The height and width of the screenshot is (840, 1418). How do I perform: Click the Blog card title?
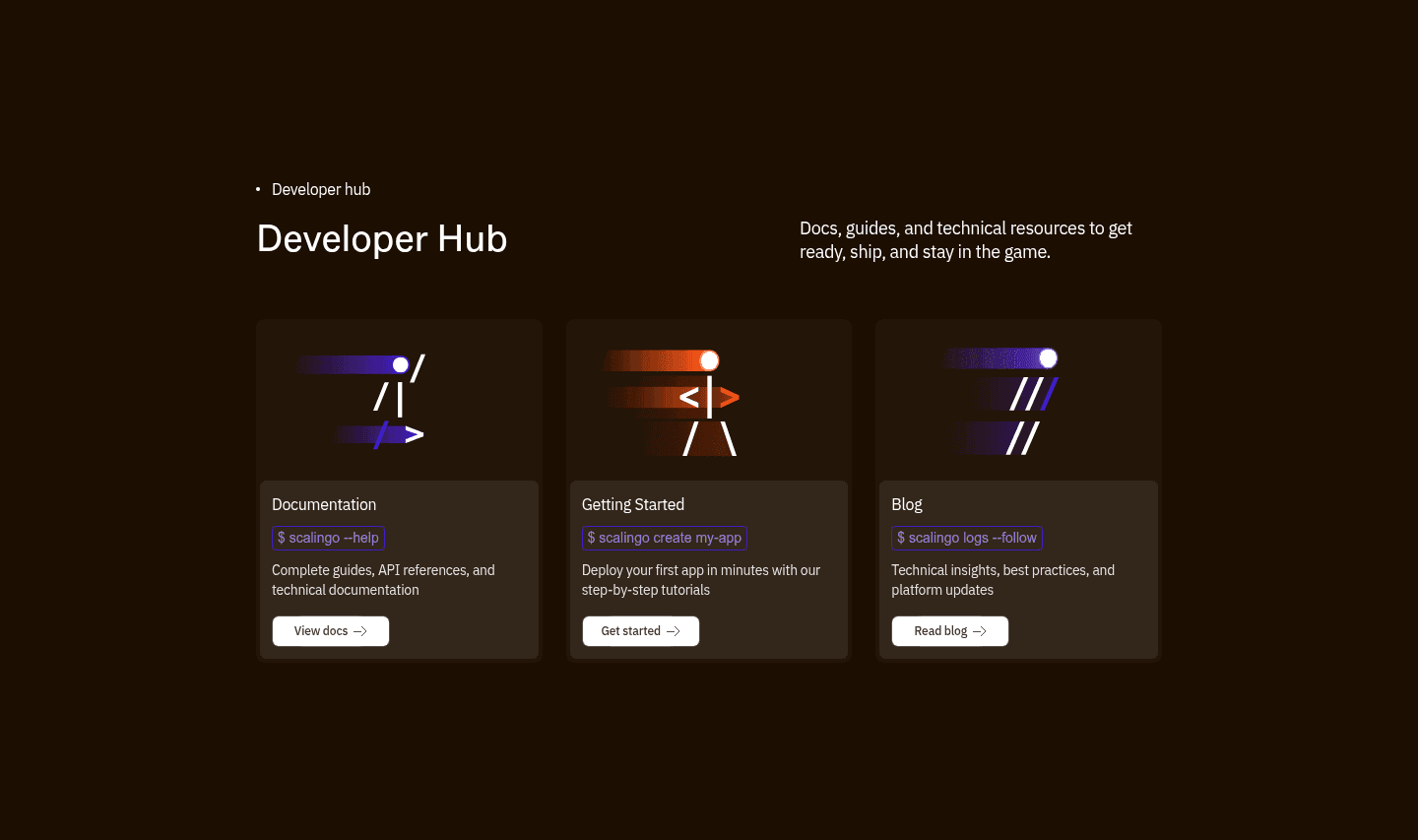click(x=907, y=504)
